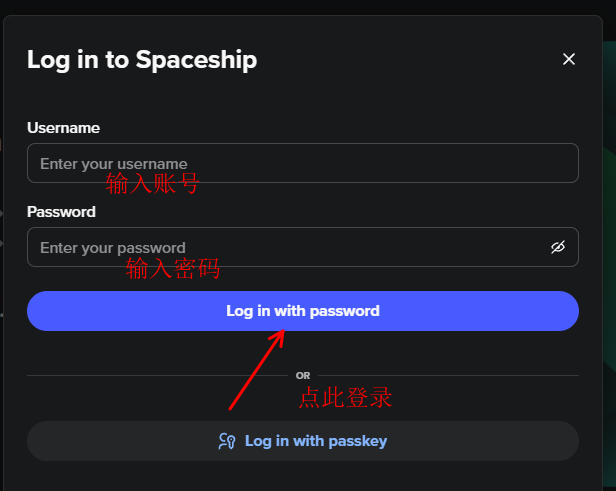
Task: Select the Log in to Spaceship heading
Action: (142, 60)
